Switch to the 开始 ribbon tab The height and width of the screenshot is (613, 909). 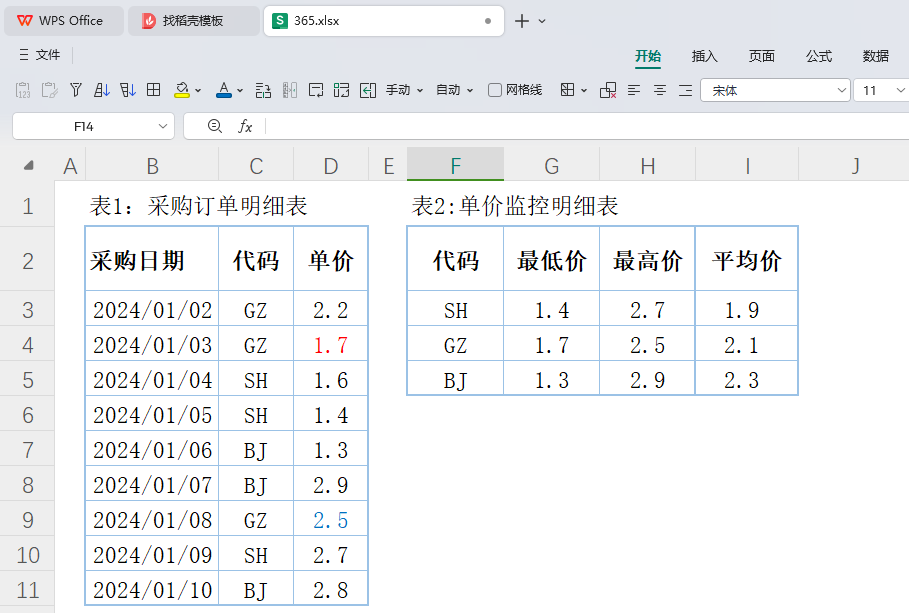(x=648, y=56)
